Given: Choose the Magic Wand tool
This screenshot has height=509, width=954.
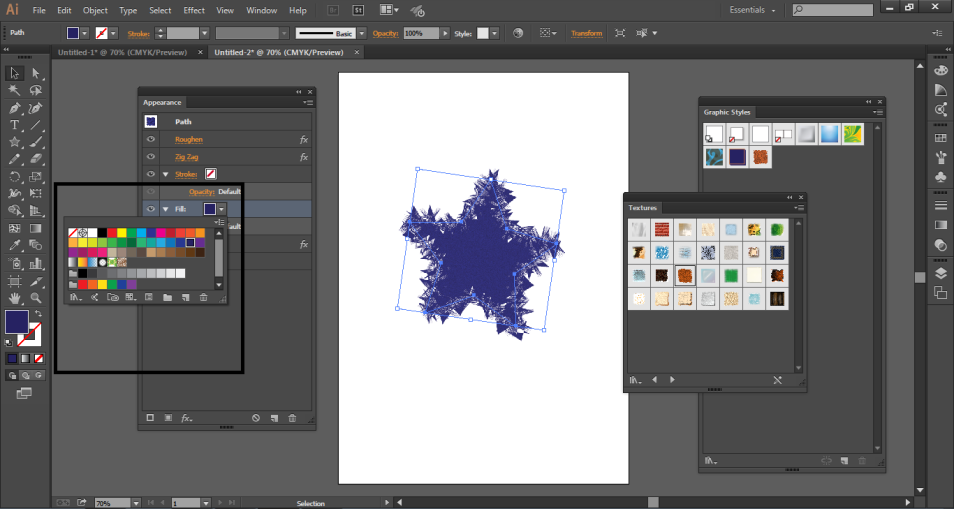Looking at the screenshot, I should coord(15,90).
